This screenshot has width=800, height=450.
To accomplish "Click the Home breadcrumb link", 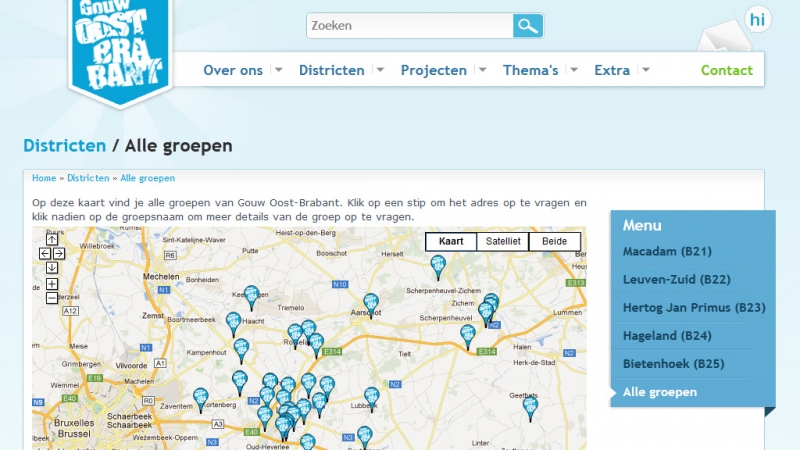I will 44,178.
